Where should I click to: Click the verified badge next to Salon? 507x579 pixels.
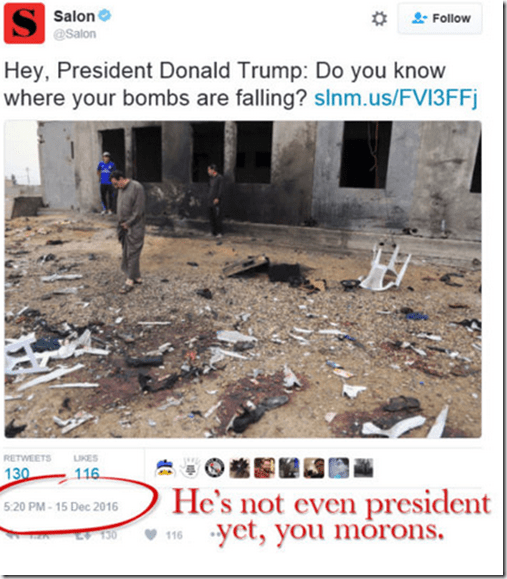point(105,16)
